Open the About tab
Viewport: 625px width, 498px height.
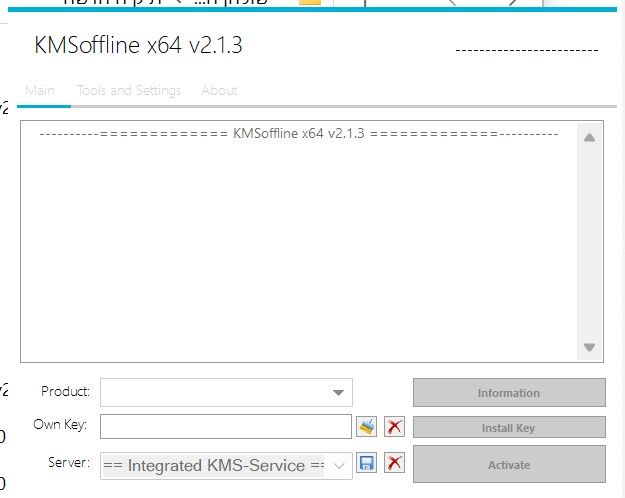pos(219,91)
